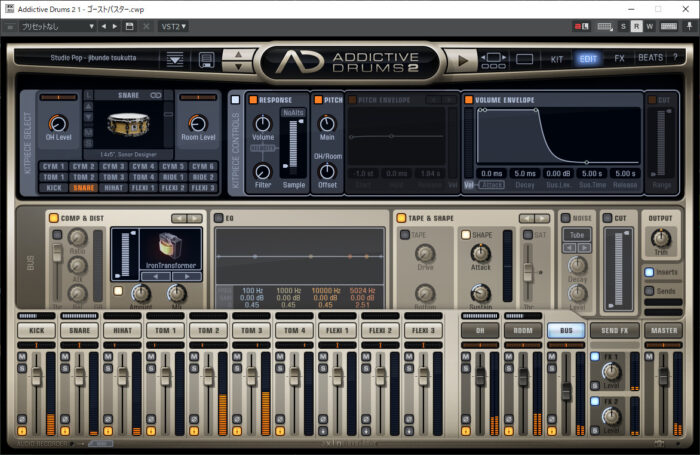The image size is (700, 455).
Task: Start playback with the play button
Action: [463, 60]
